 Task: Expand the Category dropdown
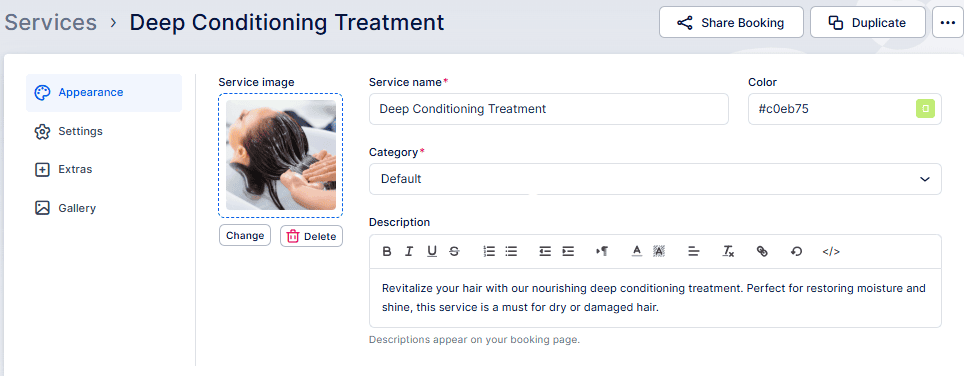tap(655, 179)
